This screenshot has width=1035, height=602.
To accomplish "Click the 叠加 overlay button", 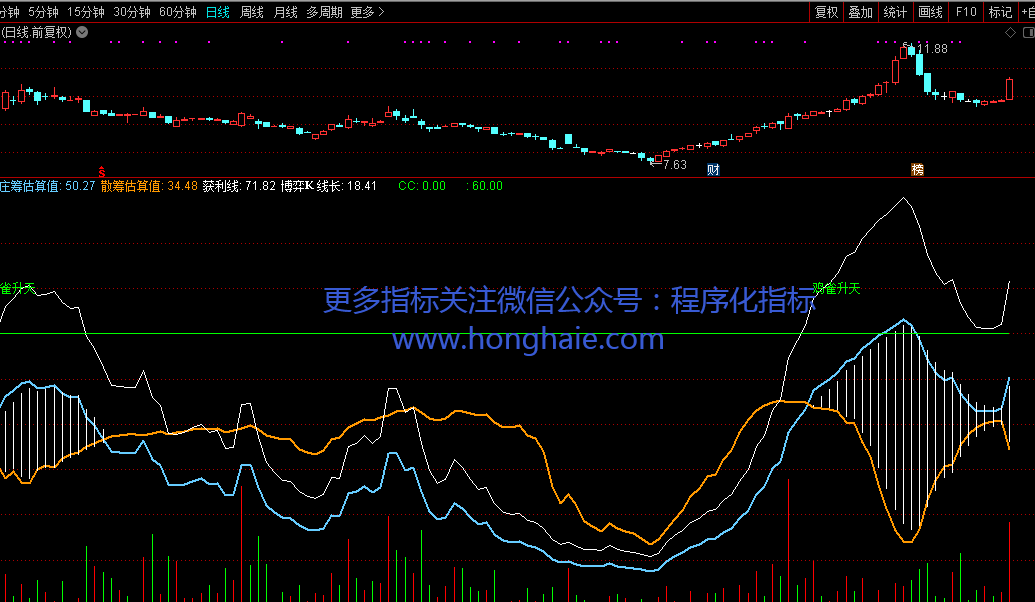I will pyautogui.click(x=860, y=12).
